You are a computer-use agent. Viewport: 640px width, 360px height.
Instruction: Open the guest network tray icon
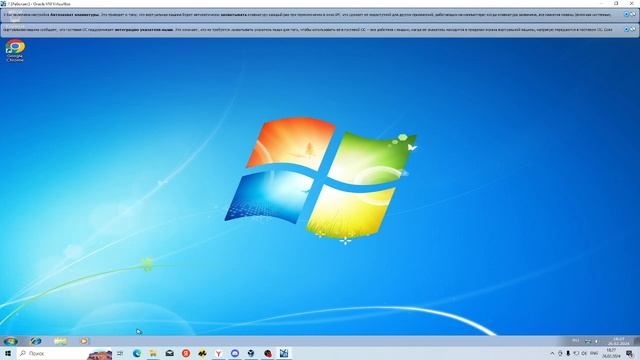click(588, 341)
